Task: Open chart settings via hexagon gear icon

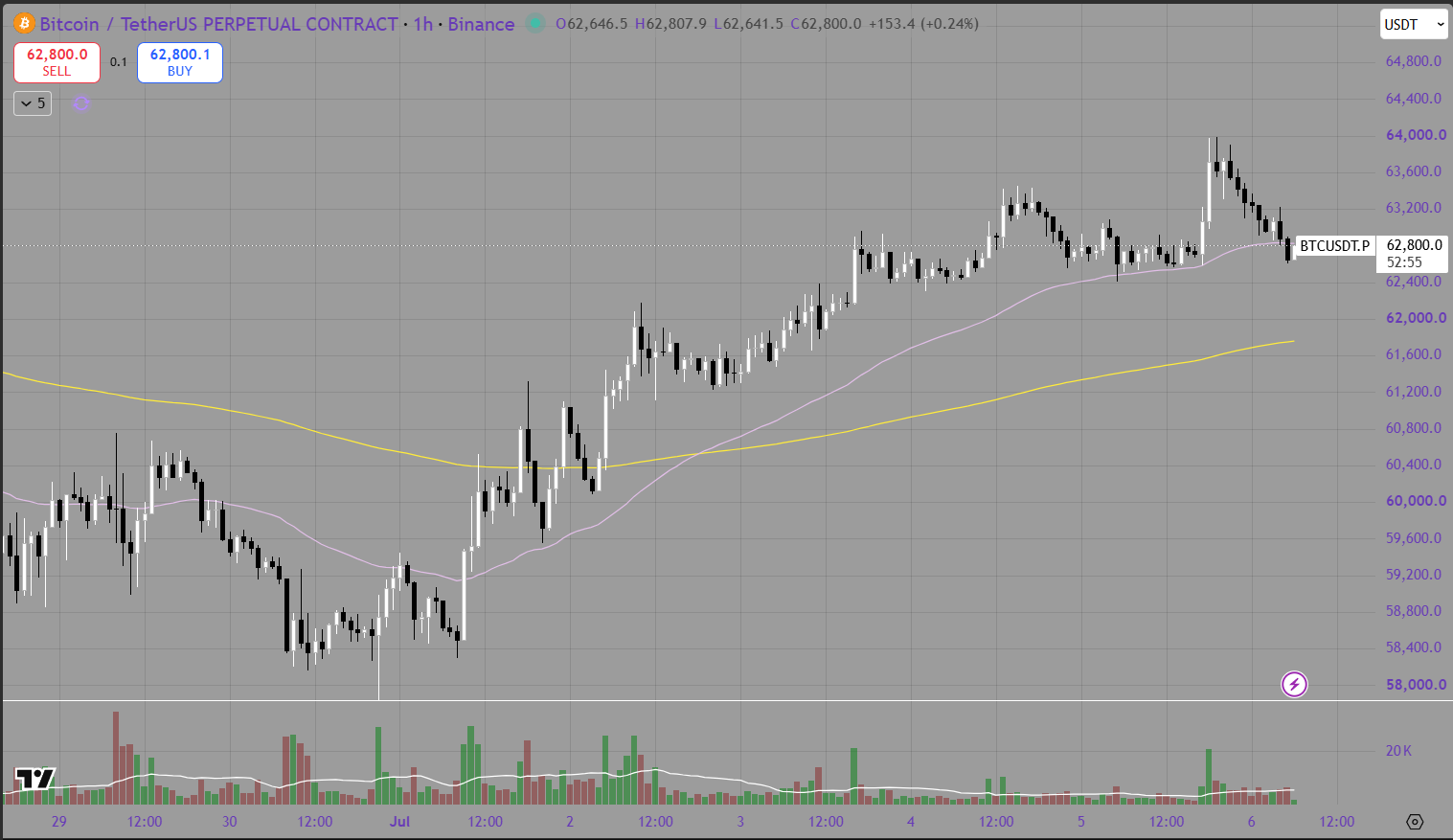Action: (1415, 822)
